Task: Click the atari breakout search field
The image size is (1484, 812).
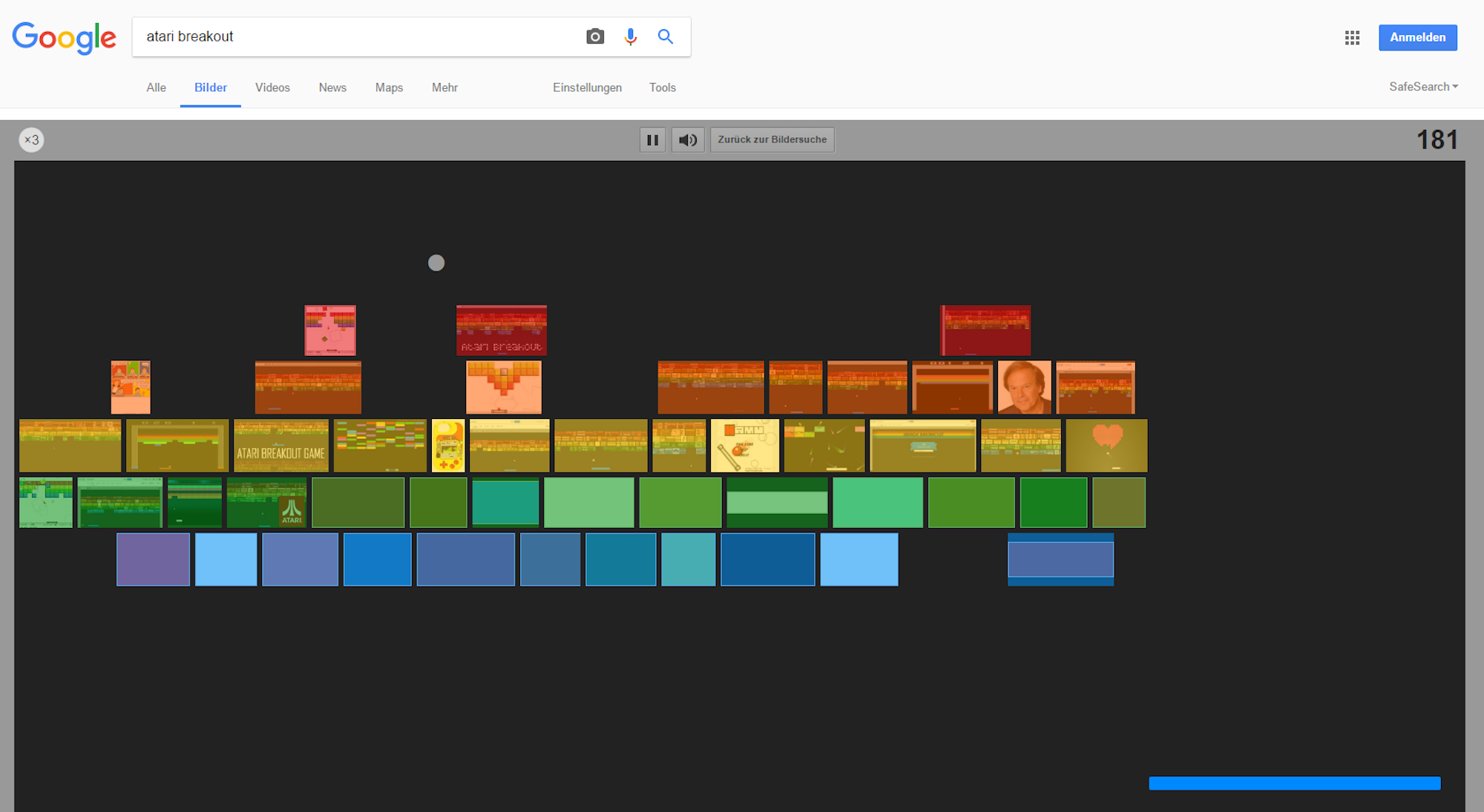Action: click(356, 36)
